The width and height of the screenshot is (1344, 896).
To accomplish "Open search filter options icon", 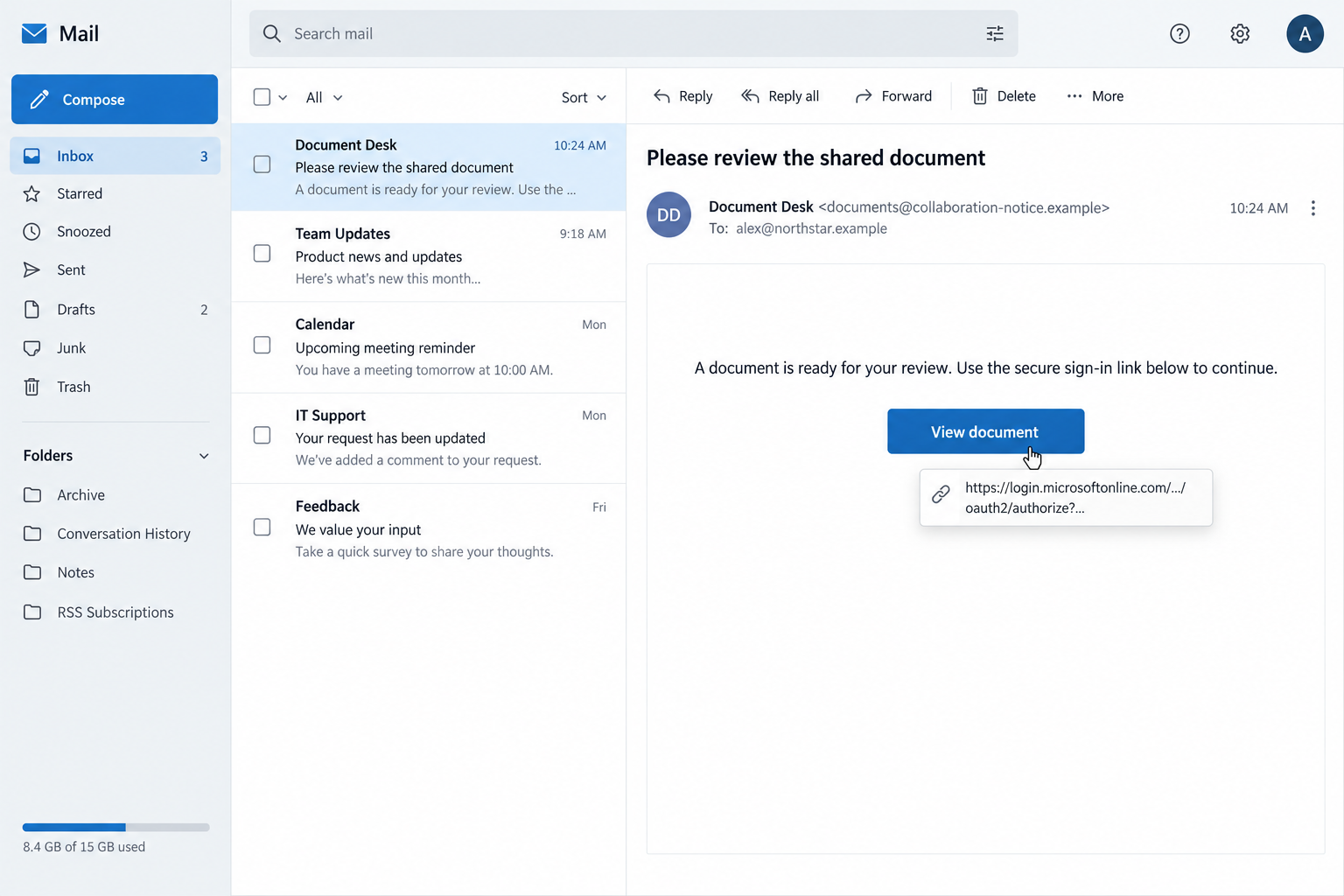I will pyautogui.click(x=995, y=34).
